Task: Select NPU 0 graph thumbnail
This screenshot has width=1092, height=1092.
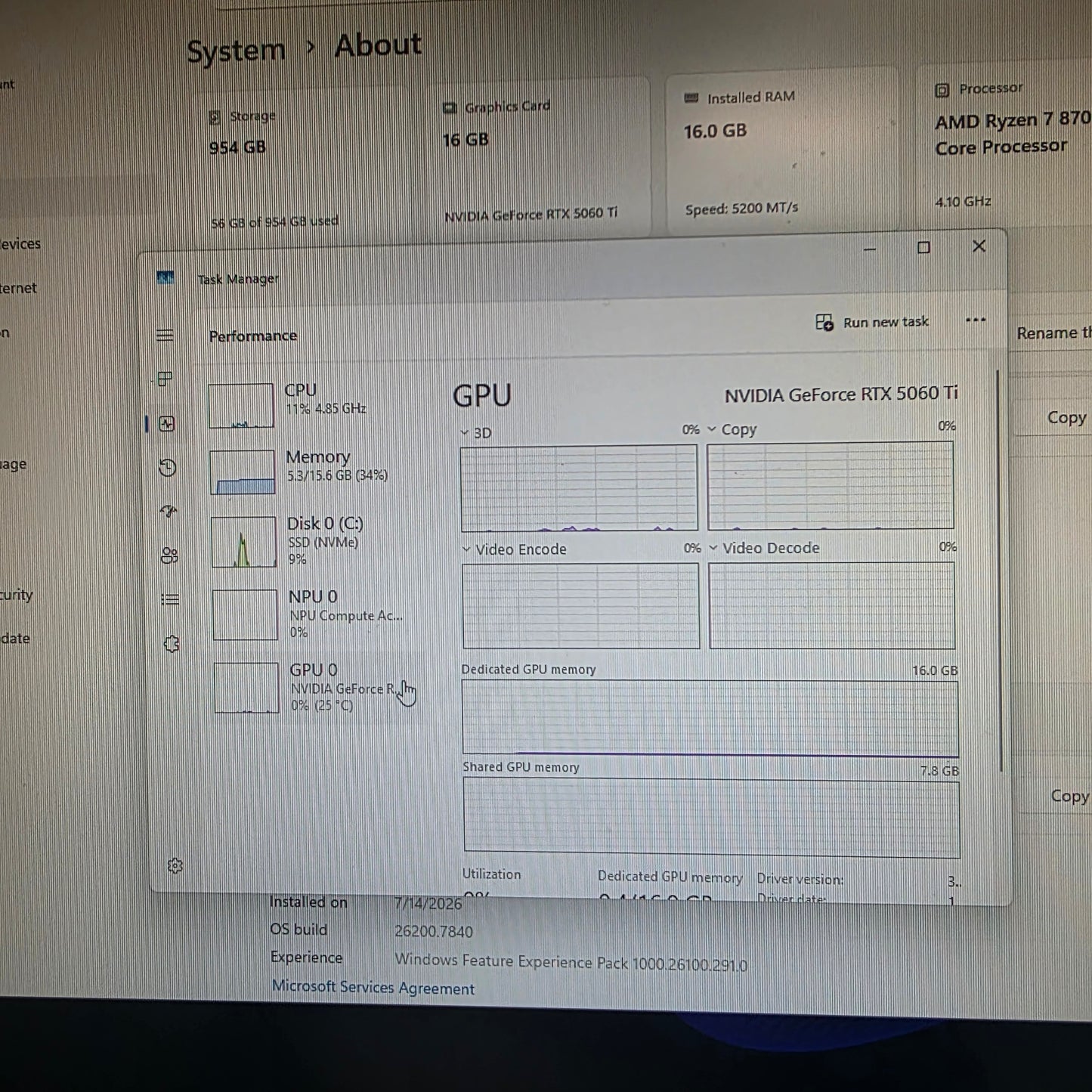Action: (x=246, y=615)
